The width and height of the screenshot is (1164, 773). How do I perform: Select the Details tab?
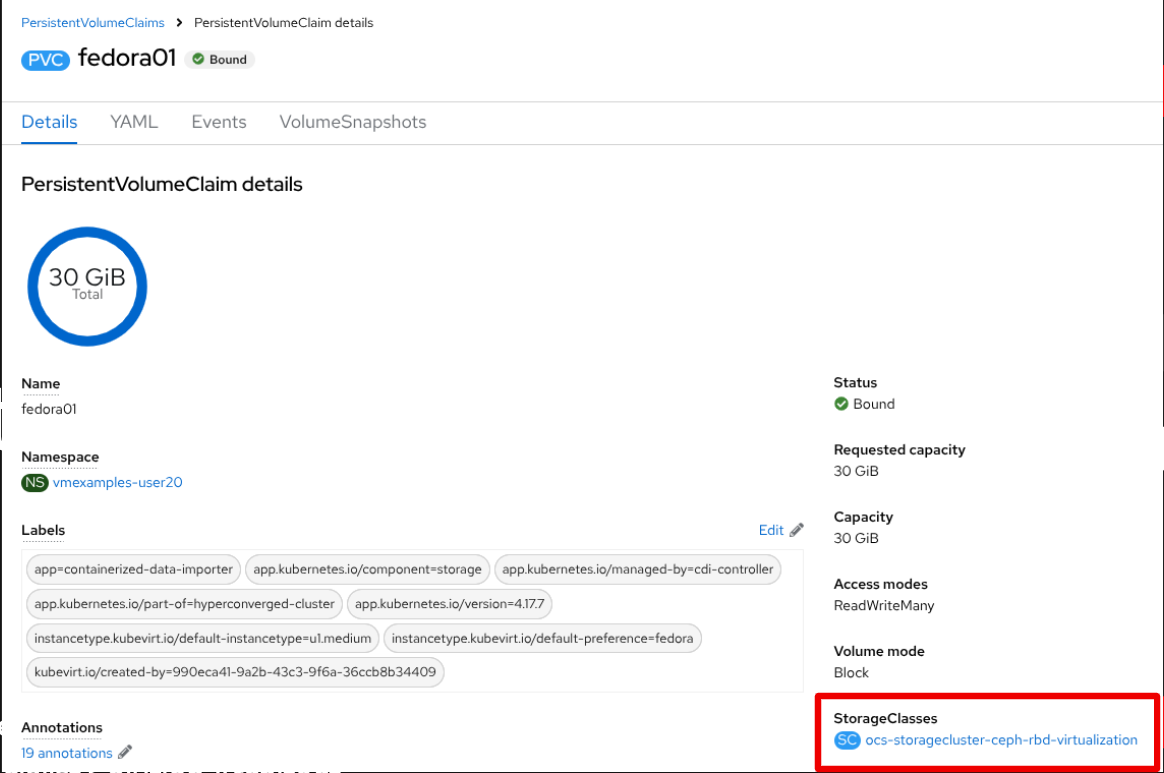pyautogui.click(x=49, y=122)
